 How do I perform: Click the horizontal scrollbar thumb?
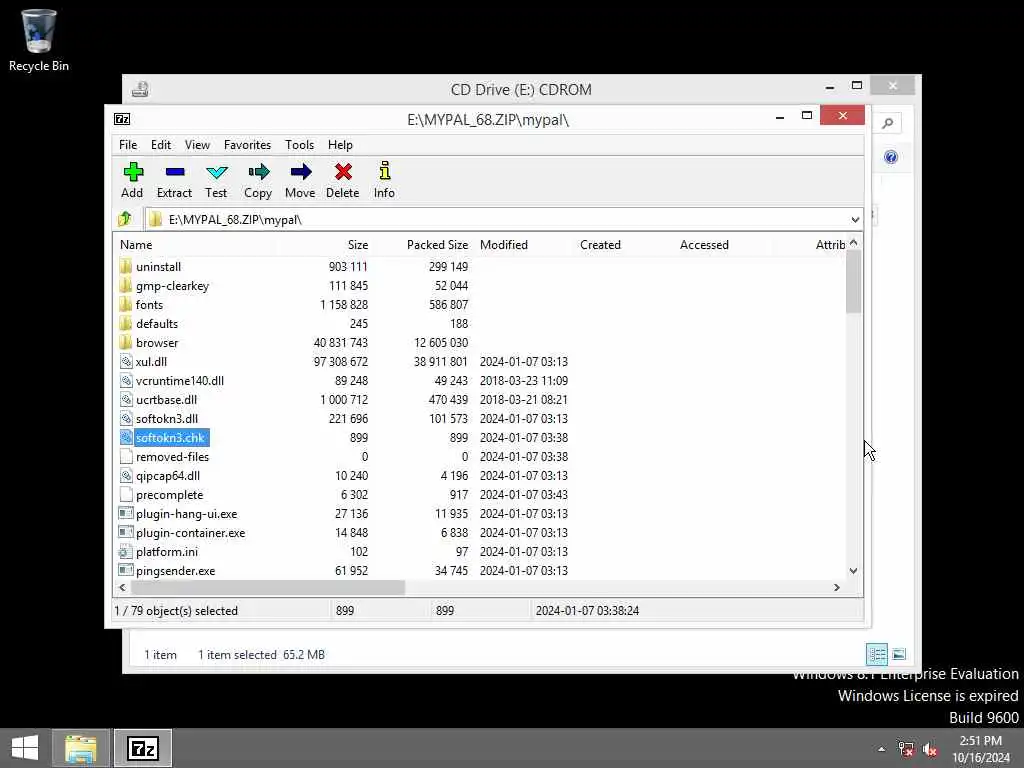(x=268, y=587)
